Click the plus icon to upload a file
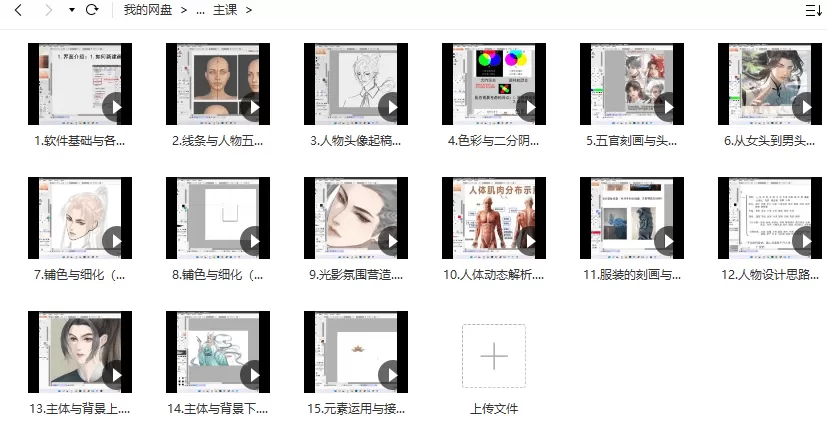 pyautogui.click(x=494, y=355)
